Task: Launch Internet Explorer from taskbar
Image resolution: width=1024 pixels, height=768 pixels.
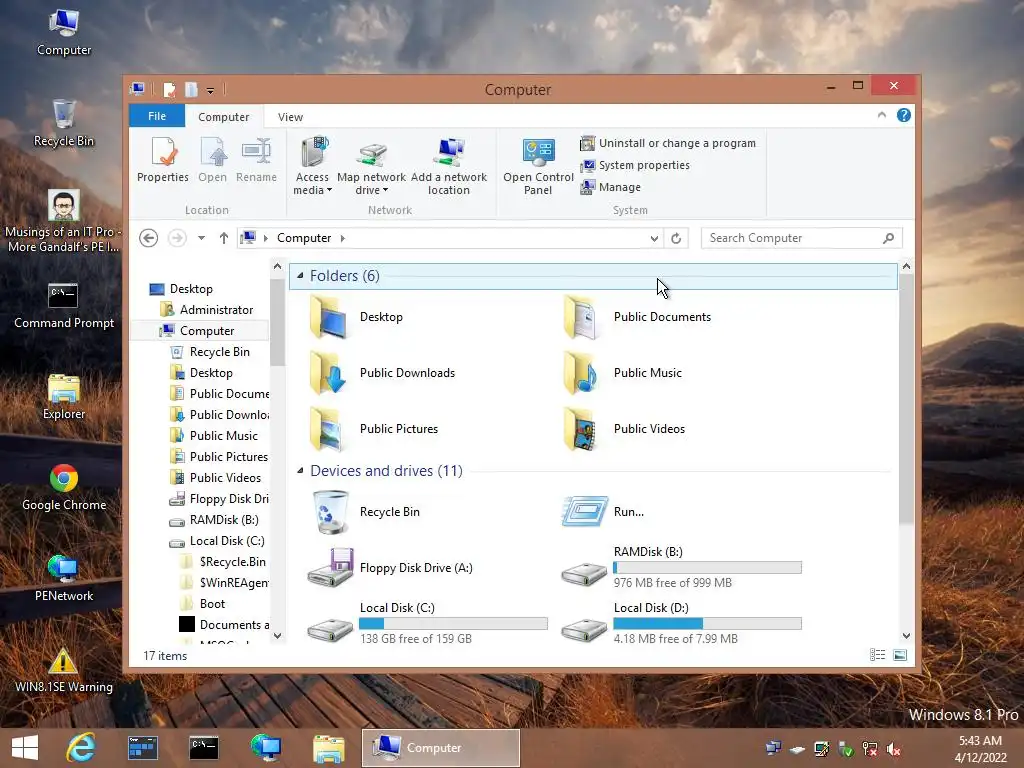Action: point(81,748)
